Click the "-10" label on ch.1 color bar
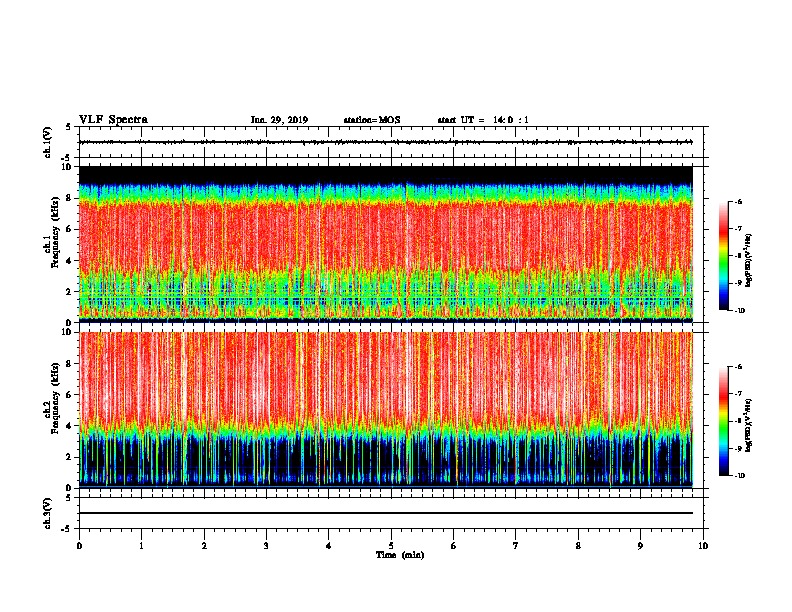792x612 pixels. [739, 311]
